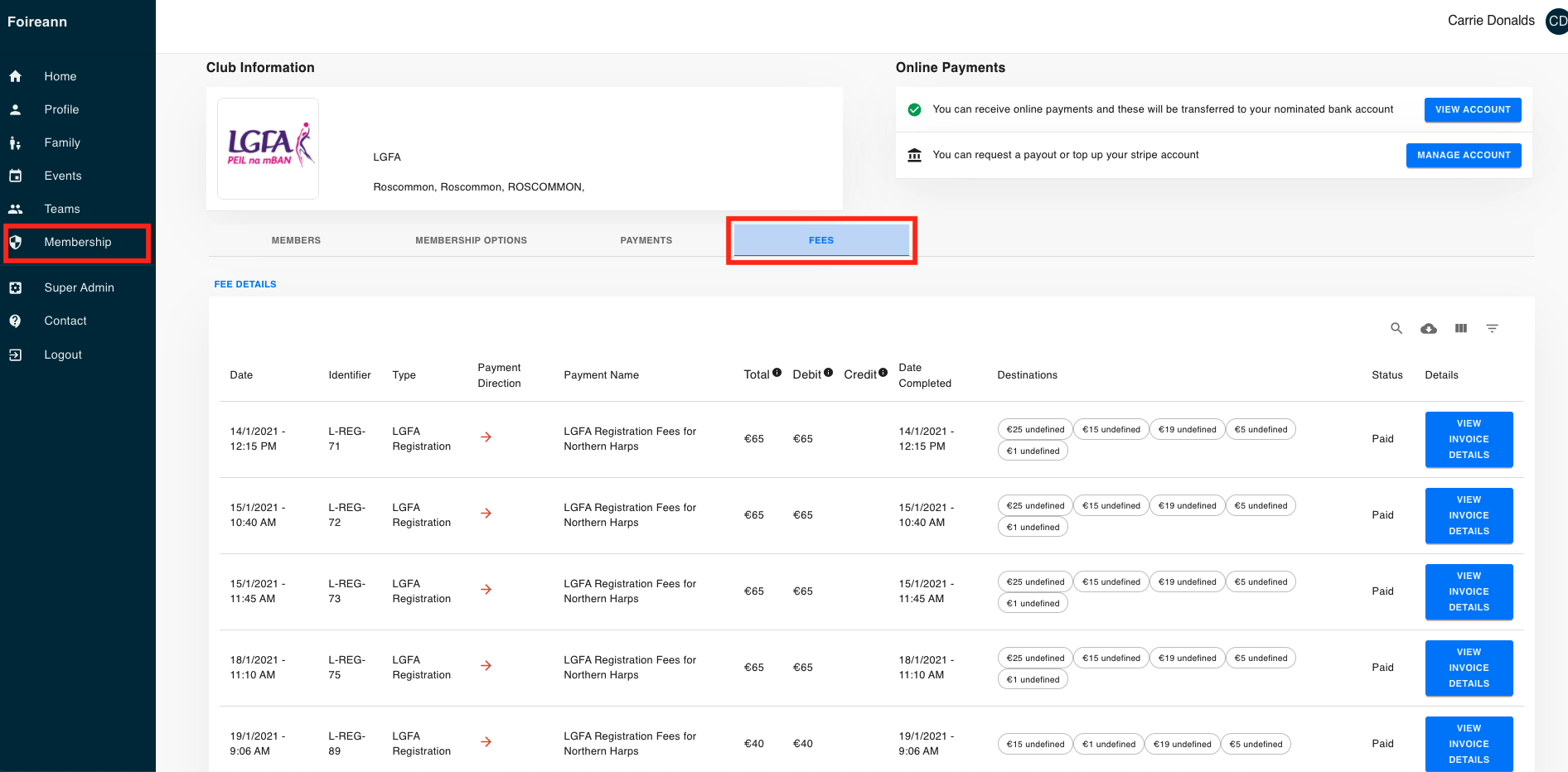This screenshot has width=1568, height=772.
Task: View invoice details for L-REG-89
Action: [x=1469, y=744]
